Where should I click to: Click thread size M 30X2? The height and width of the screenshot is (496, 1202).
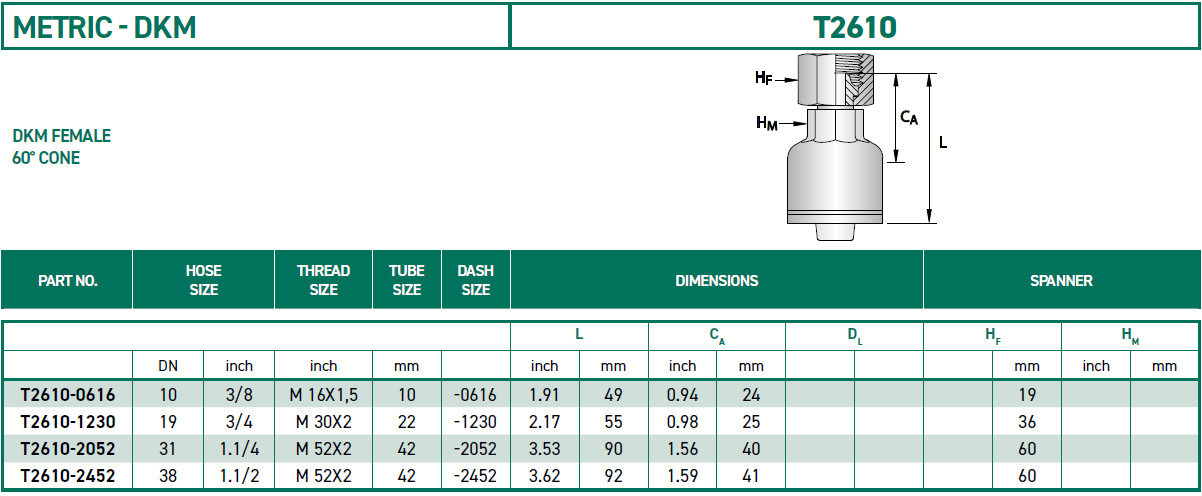coord(323,422)
